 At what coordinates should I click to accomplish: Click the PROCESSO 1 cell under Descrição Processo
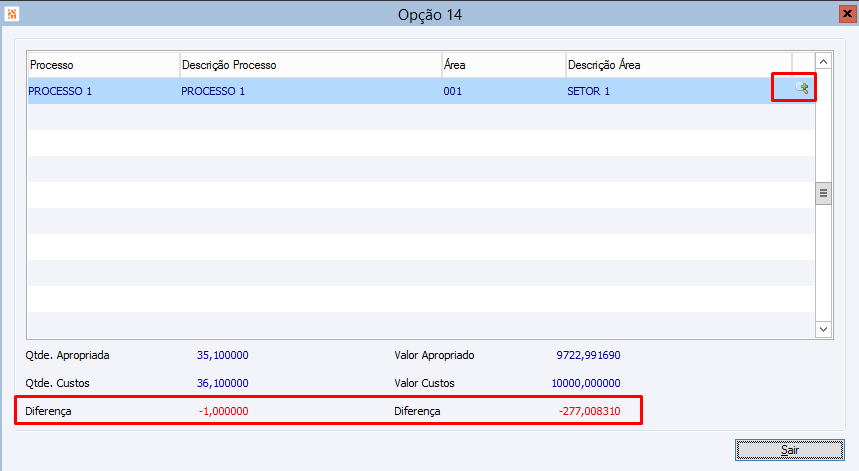click(x=213, y=91)
